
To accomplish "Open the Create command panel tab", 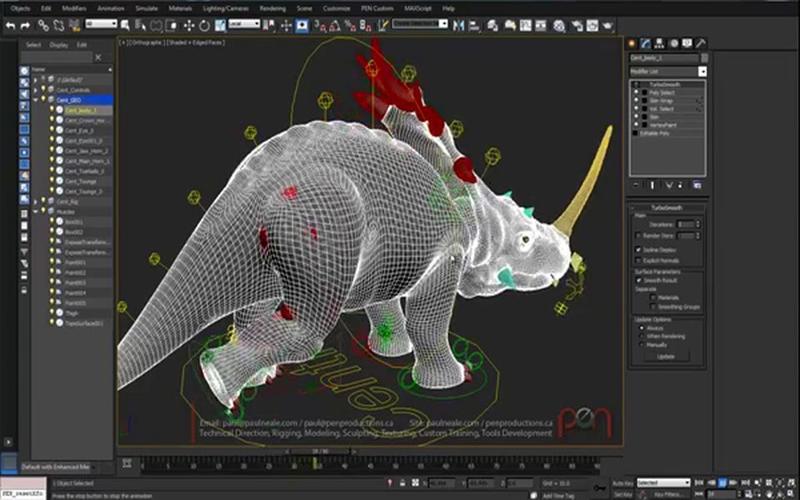I will coord(633,43).
